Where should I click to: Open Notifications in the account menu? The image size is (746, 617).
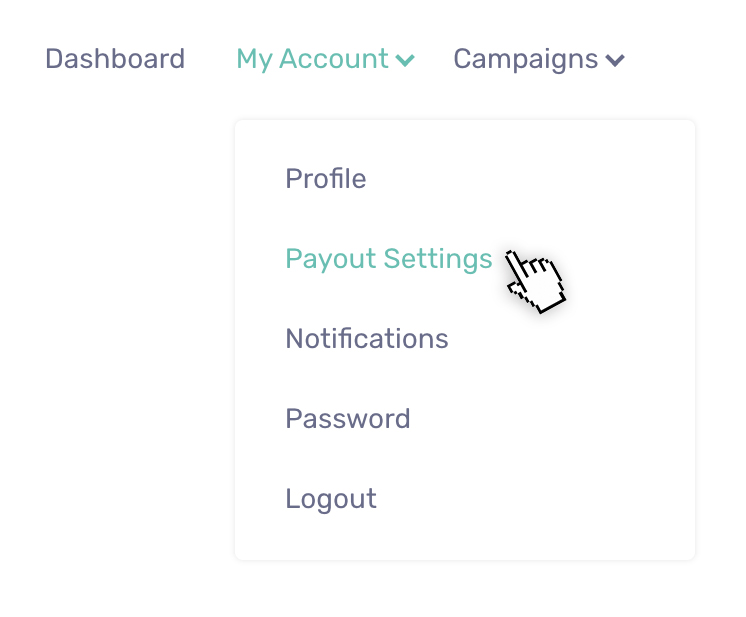click(367, 339)
